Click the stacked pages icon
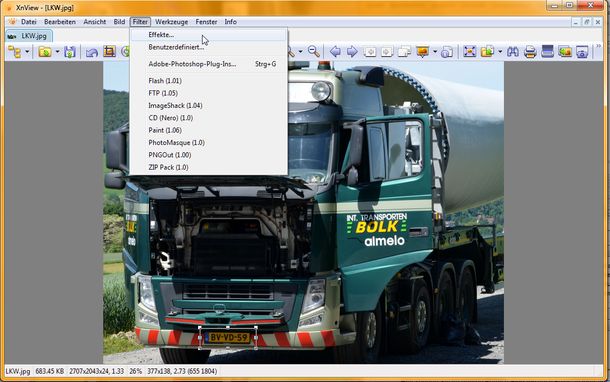The width and height of the screenshot is (610, 382). coord(404,51)
